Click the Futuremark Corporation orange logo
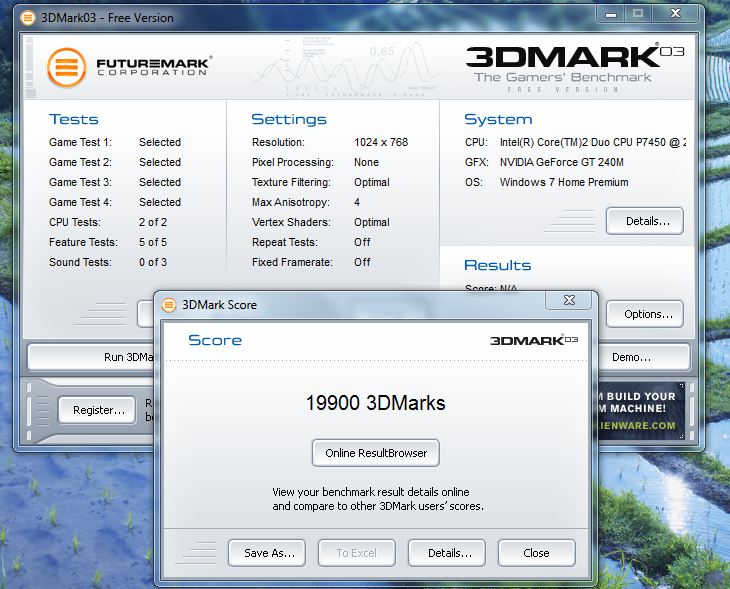This screenshot has width=730, height=589. click(67, 68)
